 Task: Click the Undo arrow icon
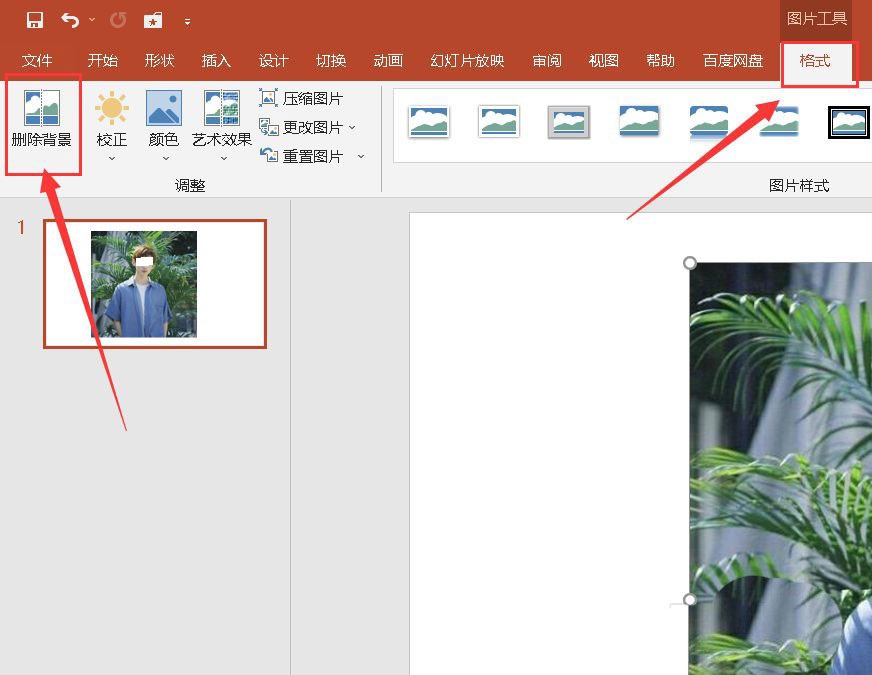68,18
